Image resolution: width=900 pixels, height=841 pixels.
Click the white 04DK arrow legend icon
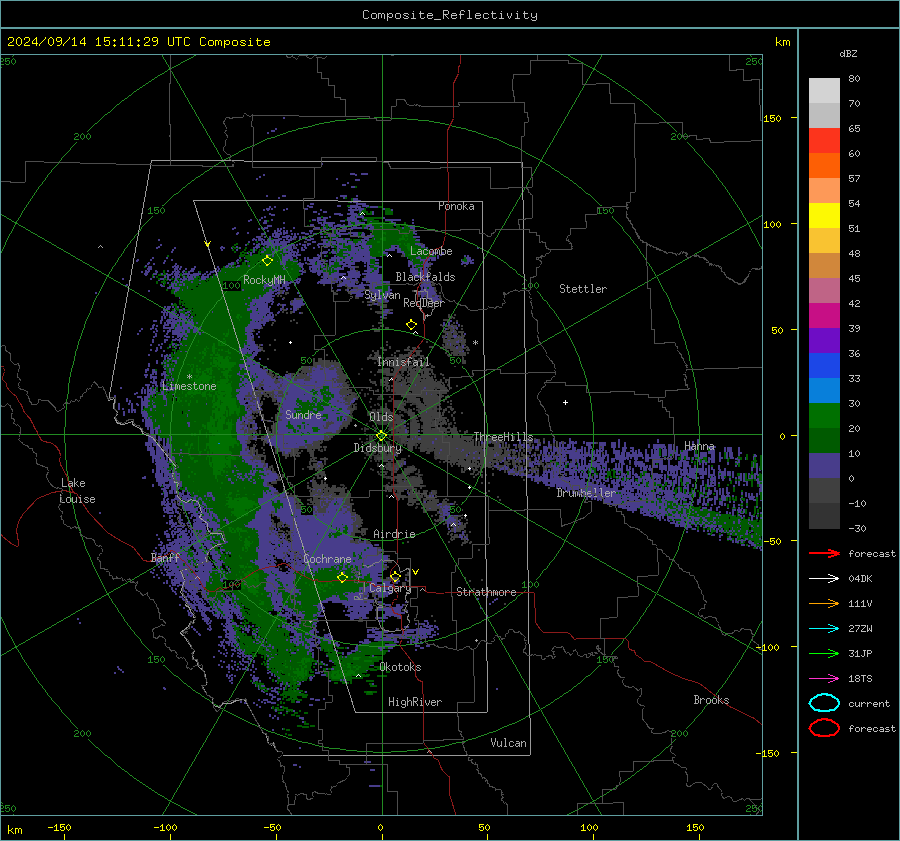click(824, 578)
